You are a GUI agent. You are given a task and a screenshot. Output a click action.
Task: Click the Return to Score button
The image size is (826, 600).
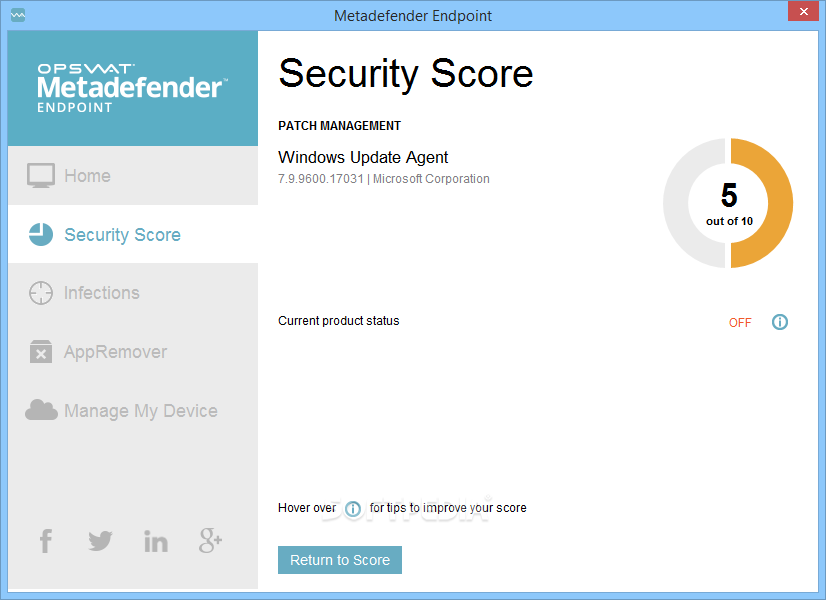click(340, 560)
